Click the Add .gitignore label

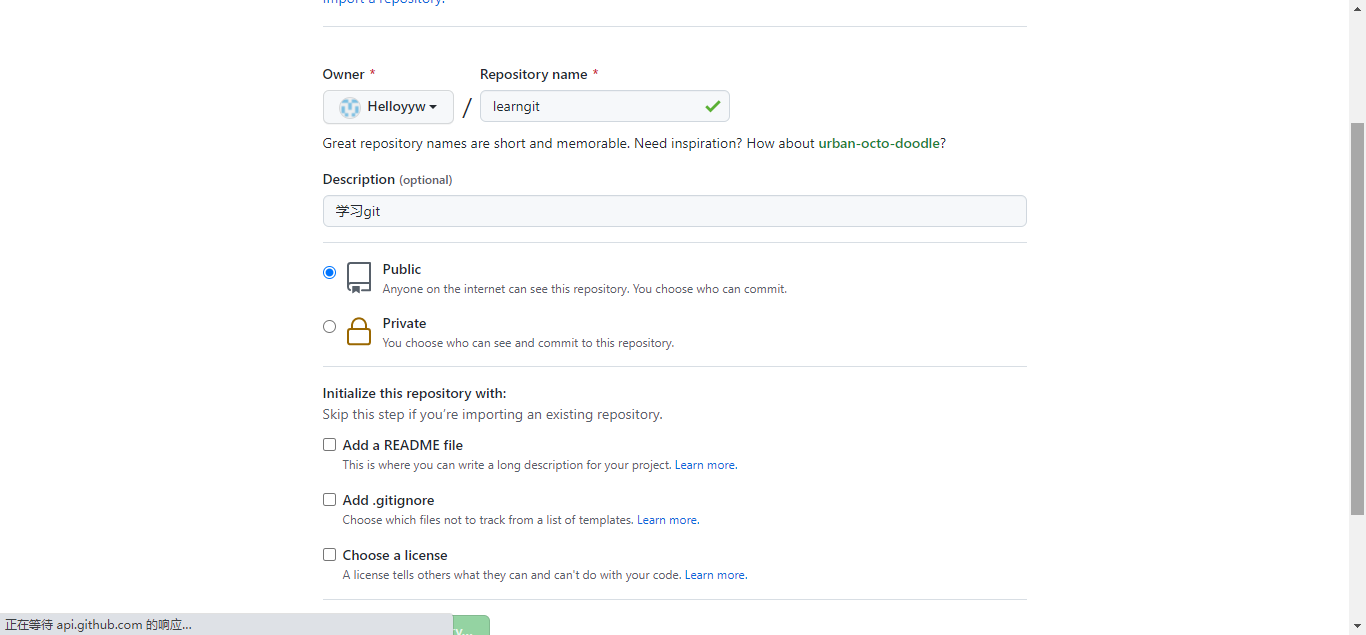pyautogui.click(x=388, y=500)
